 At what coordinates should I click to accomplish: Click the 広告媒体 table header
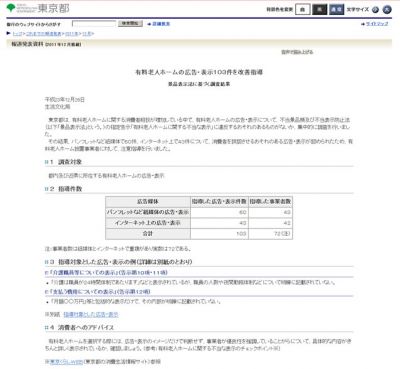point(148,202)
